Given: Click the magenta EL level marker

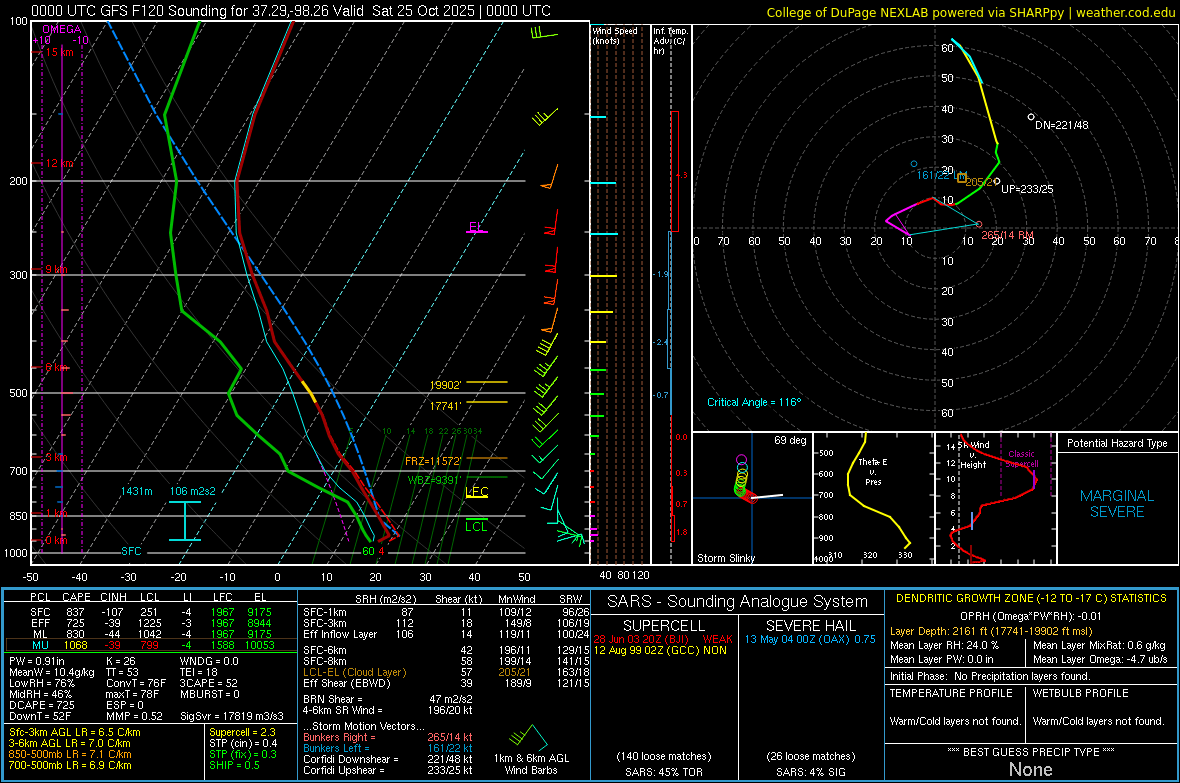Looking at the screenshot, I should coord(476,227).
